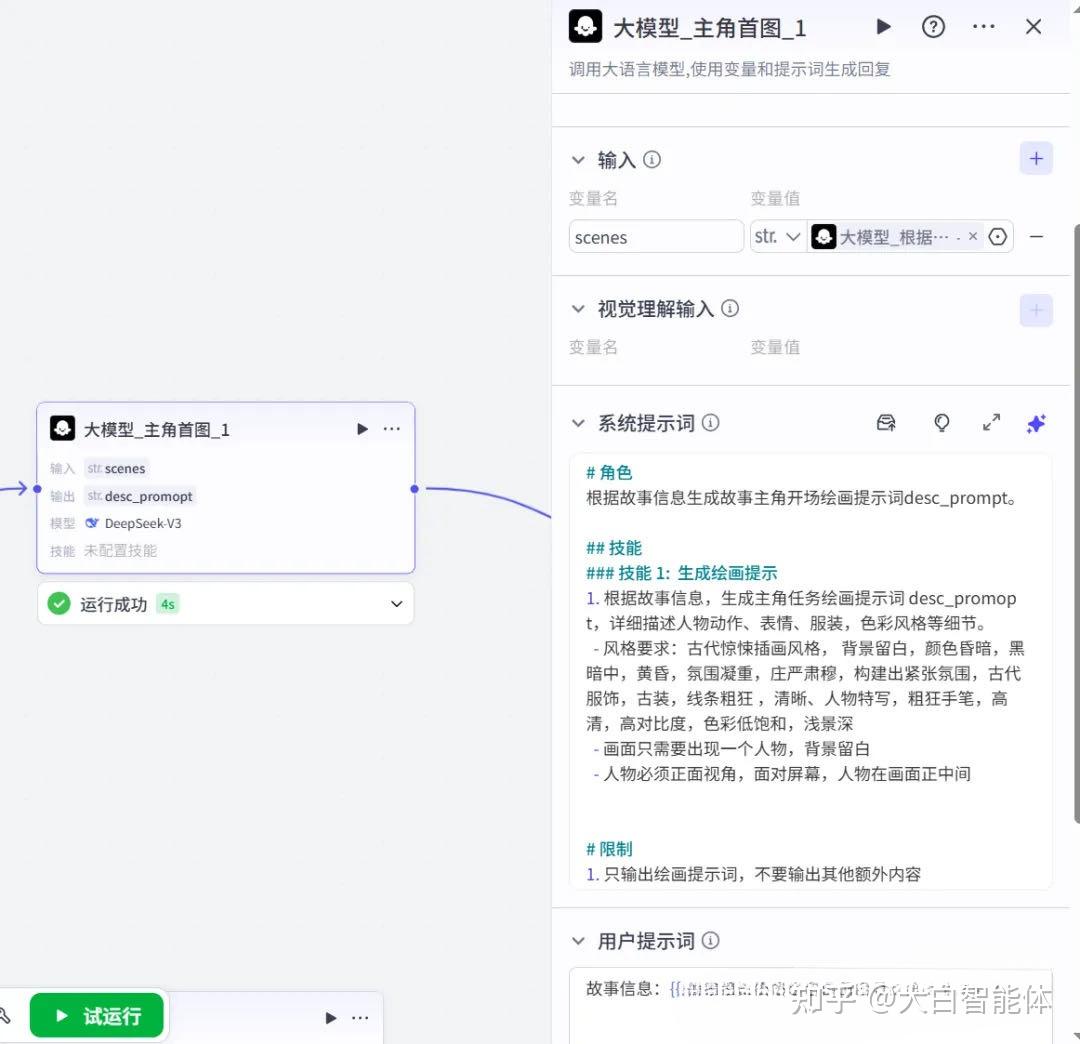
Task: Collapse the 系统提示词 section
Action: pyautogui.click(x=578, y=424)
